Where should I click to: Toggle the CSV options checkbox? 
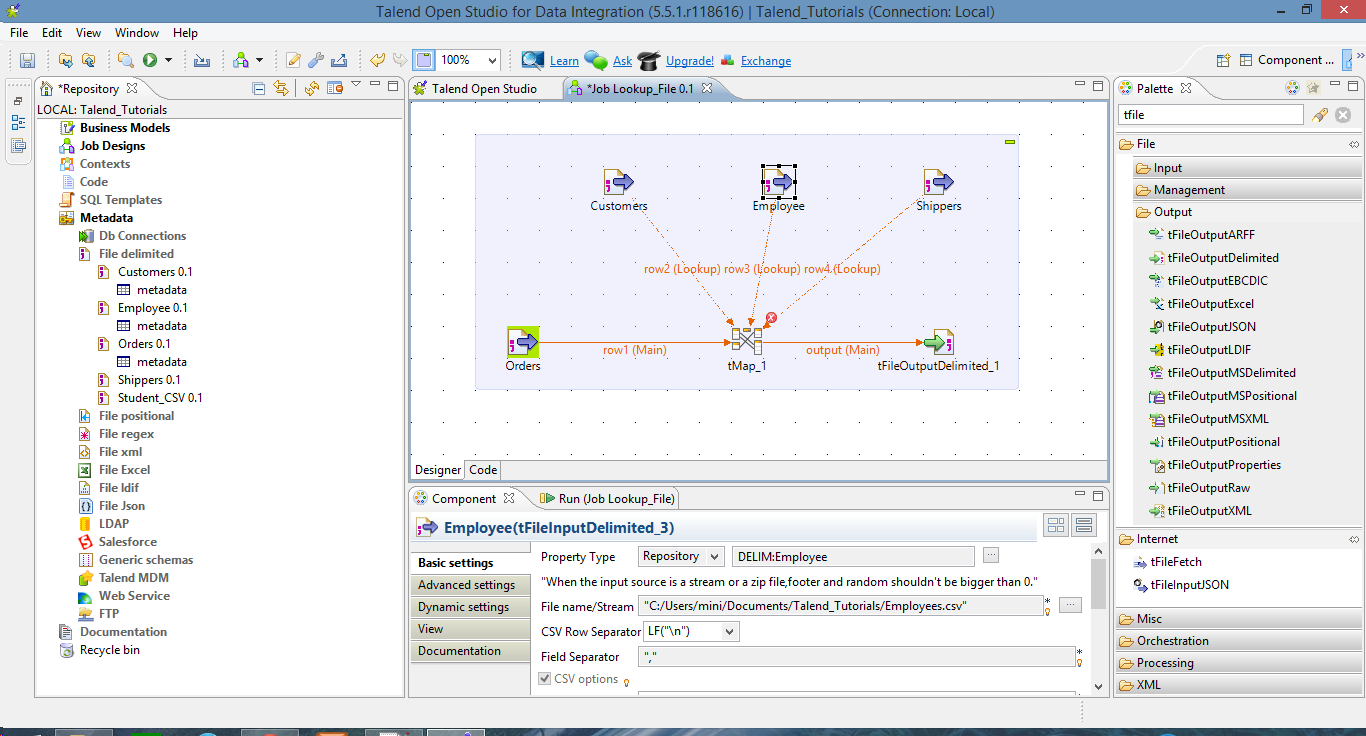[x=545, y=679]
